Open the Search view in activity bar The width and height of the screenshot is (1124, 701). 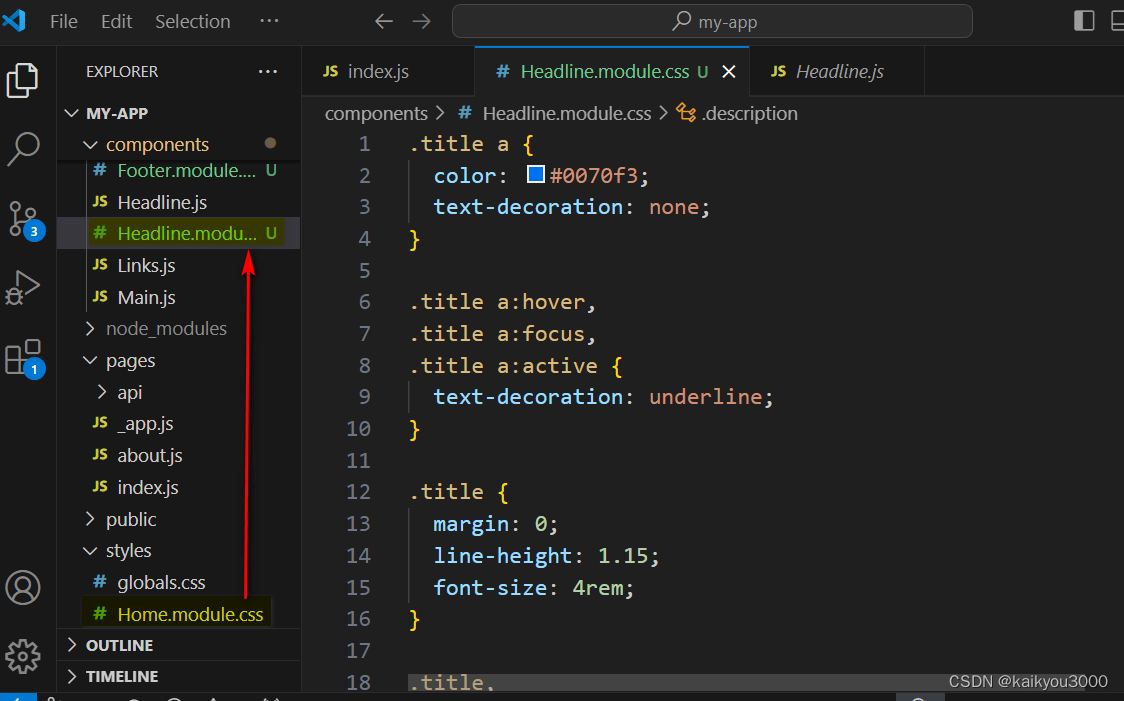pyautogui.click(x=23, y=149)
